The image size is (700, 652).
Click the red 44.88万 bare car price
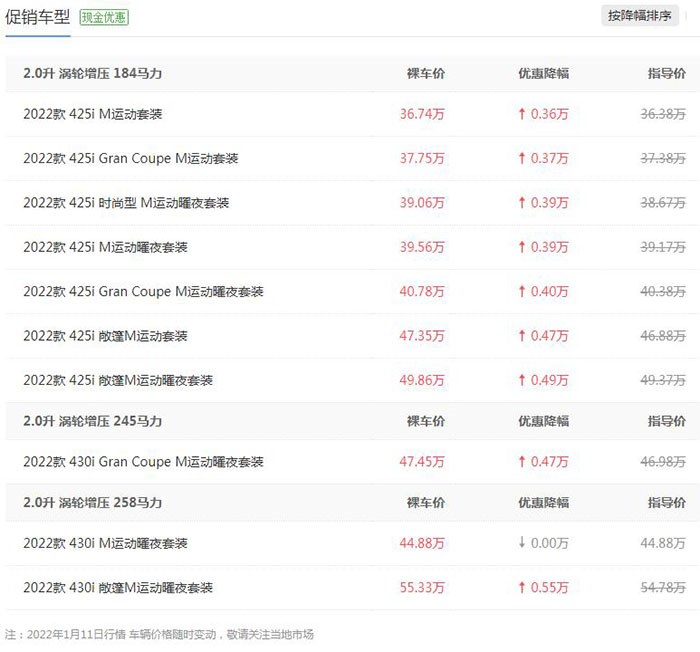pyautogui.click(x=422, y=543)
